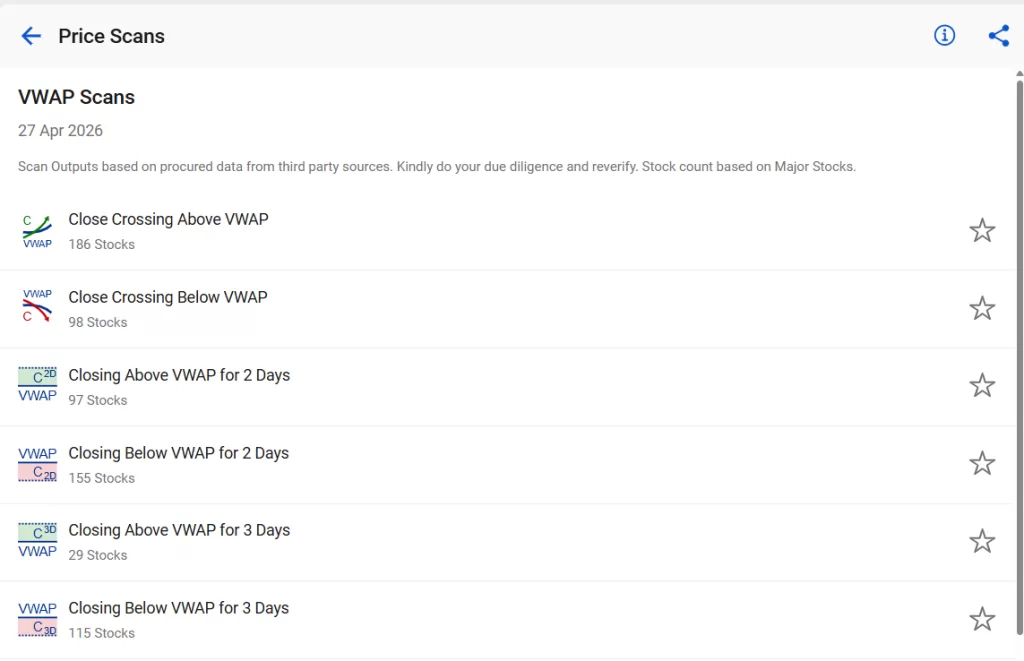Open results for Close Crossing Above VWAP

pos(168,219)
